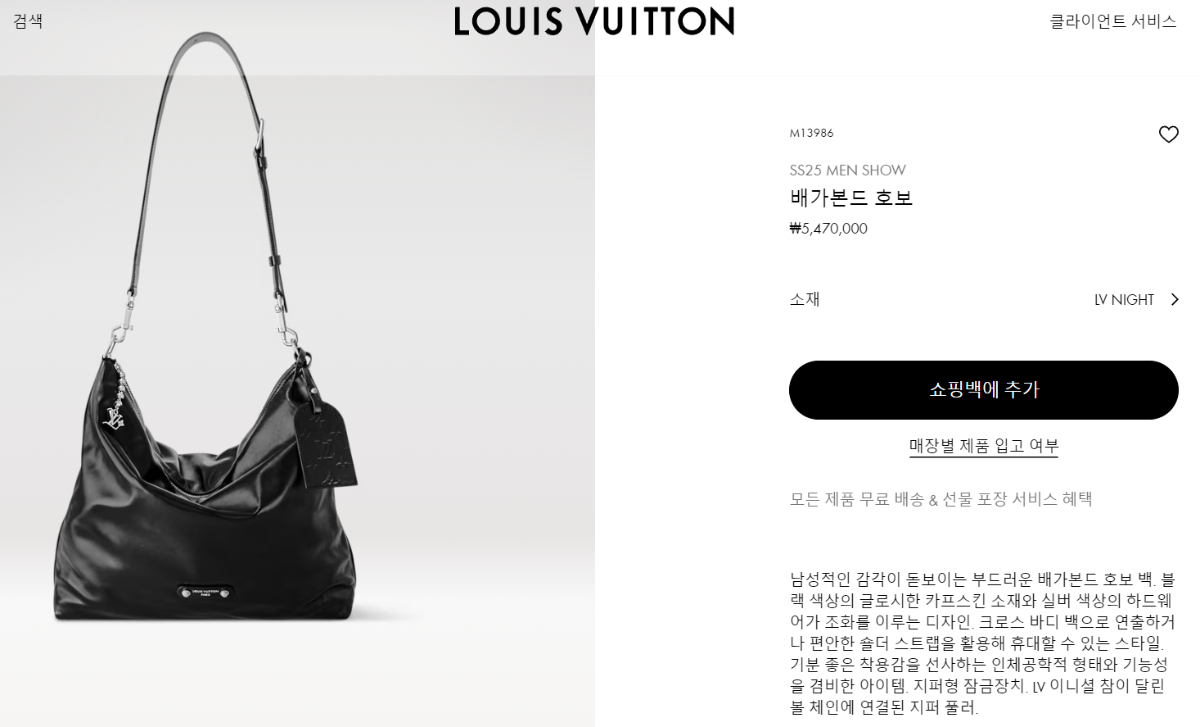1200x727 pixels.
Task: Click the silver LV charm on bag
Action: (x=115, y=417)
